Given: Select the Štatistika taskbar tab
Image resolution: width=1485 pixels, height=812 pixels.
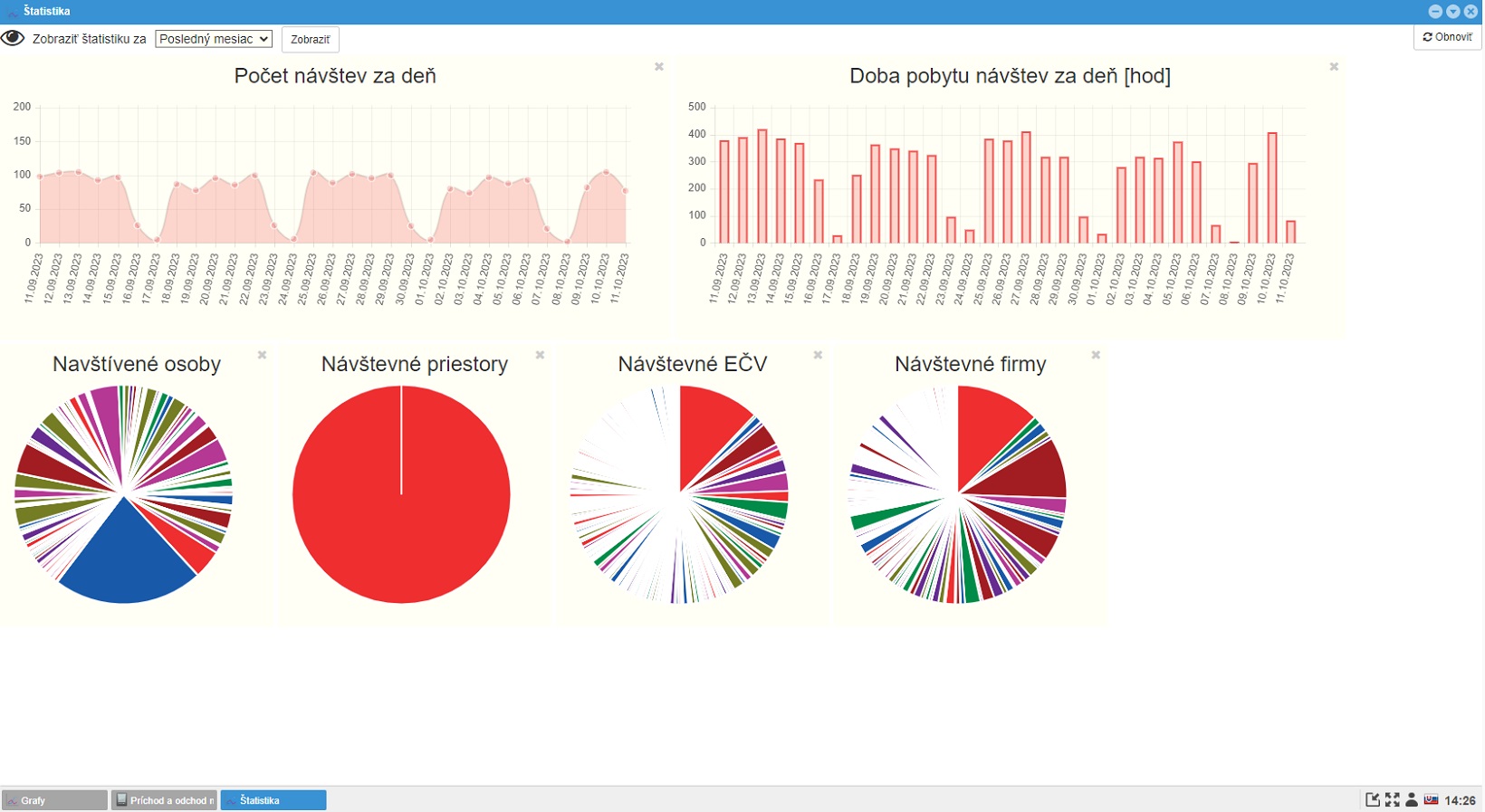Looking at the screenshot, I should pyautogui.click(x=273, y=800).
